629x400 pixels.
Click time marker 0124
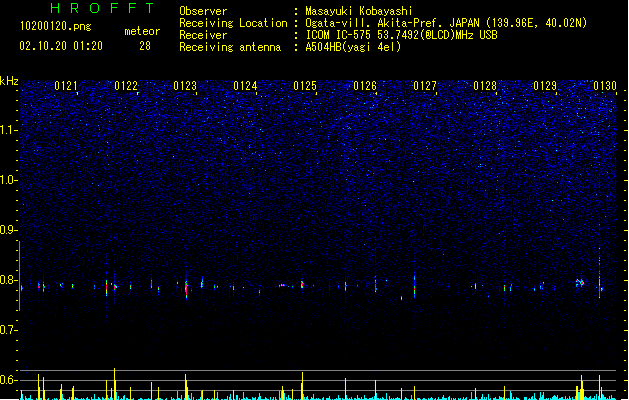[245, 86]
